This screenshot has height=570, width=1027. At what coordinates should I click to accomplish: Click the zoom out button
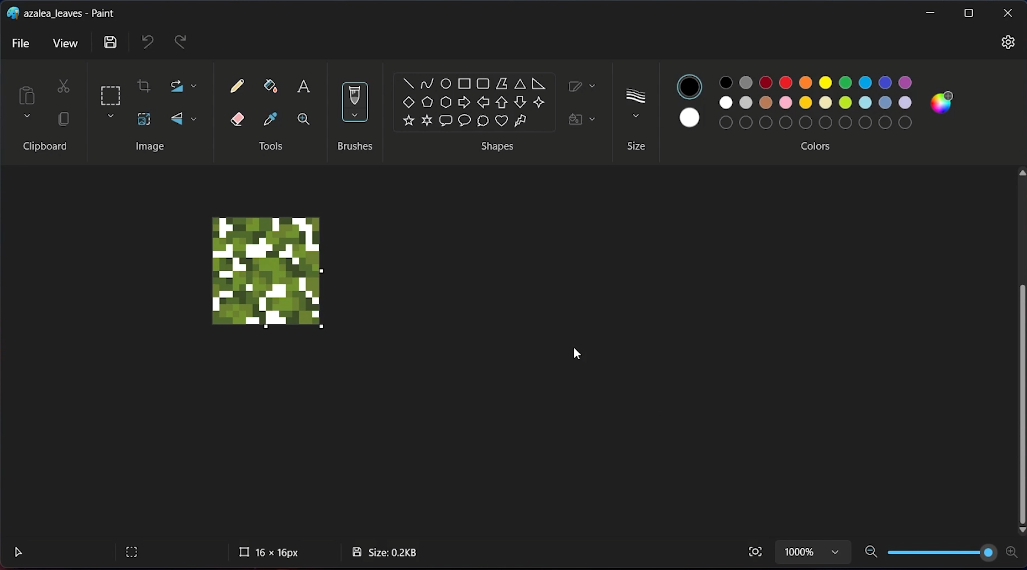point(871,552)
